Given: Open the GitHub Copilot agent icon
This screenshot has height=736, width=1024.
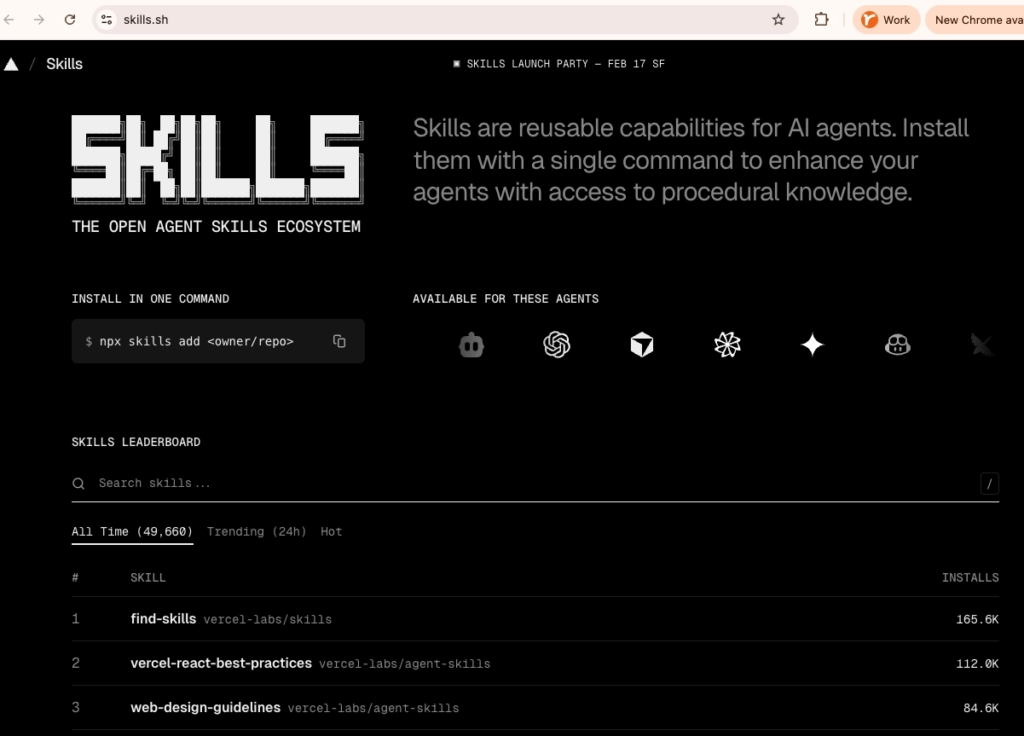Looking at the screenshot, I should [897, 345].
